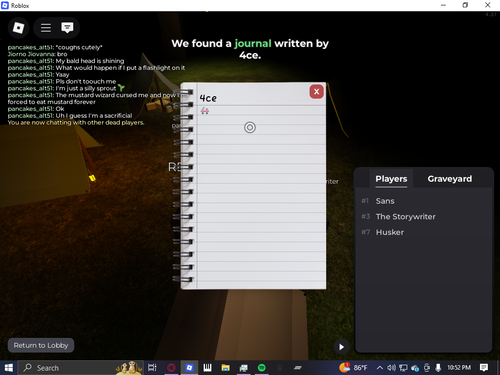The width and height of the screenshot is (500, 375).
Task: Open the Windows Start menu
Action: point(9,368)
